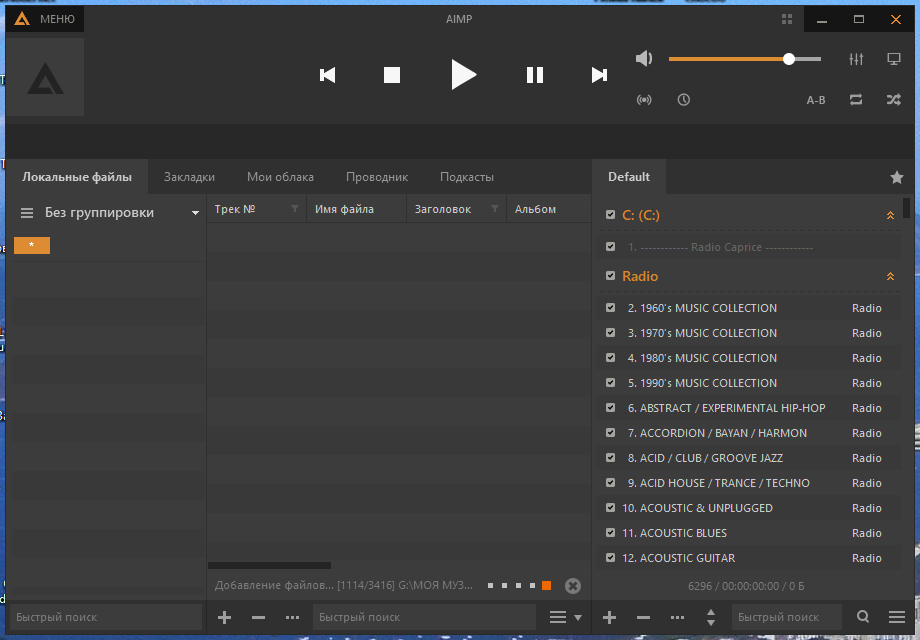Screen dimensions: 920x640
Task: Click the A-B repeat section button
Action: point(816,100)
